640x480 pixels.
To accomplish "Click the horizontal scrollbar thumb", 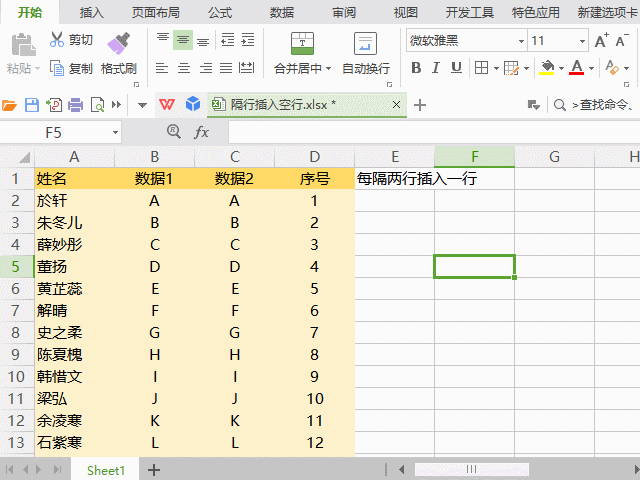I will (x=471, y=469).
